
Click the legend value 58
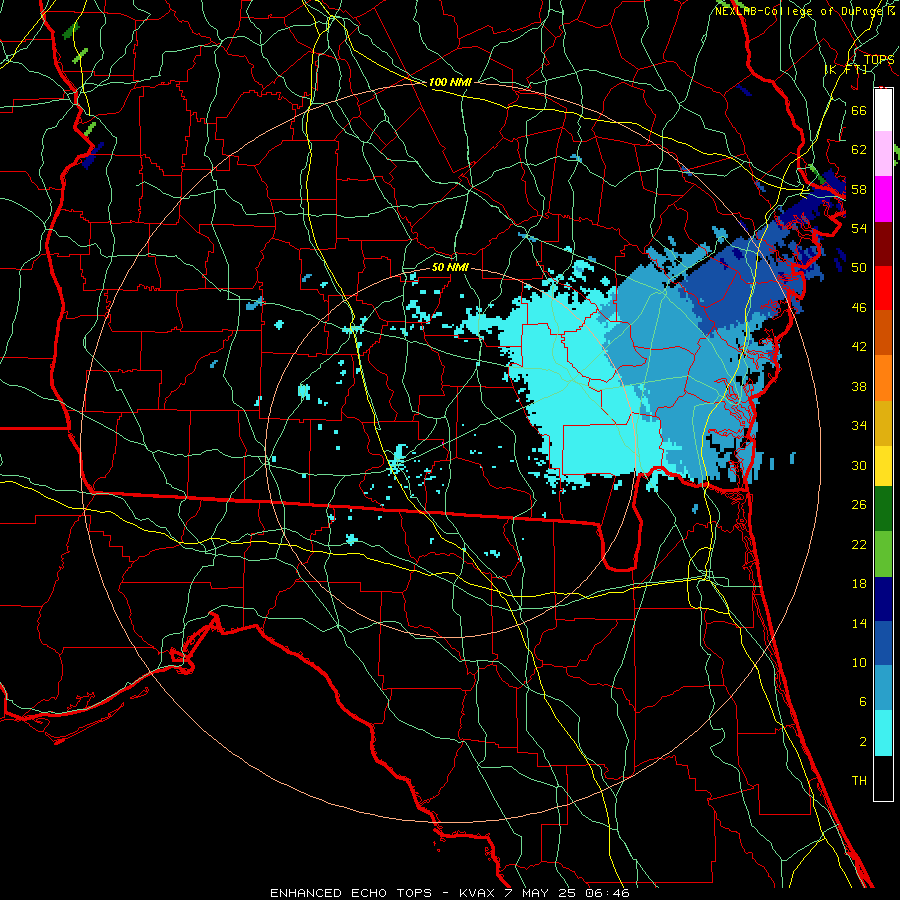(x=859, y=189)
